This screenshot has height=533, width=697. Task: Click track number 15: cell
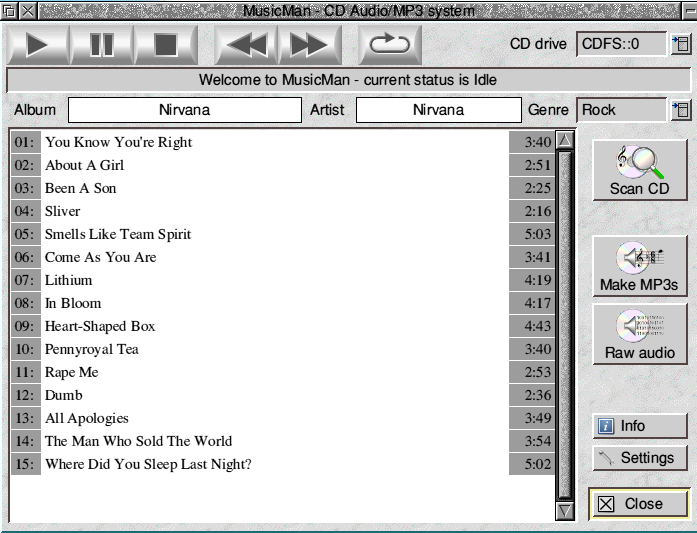coord(26,465)
